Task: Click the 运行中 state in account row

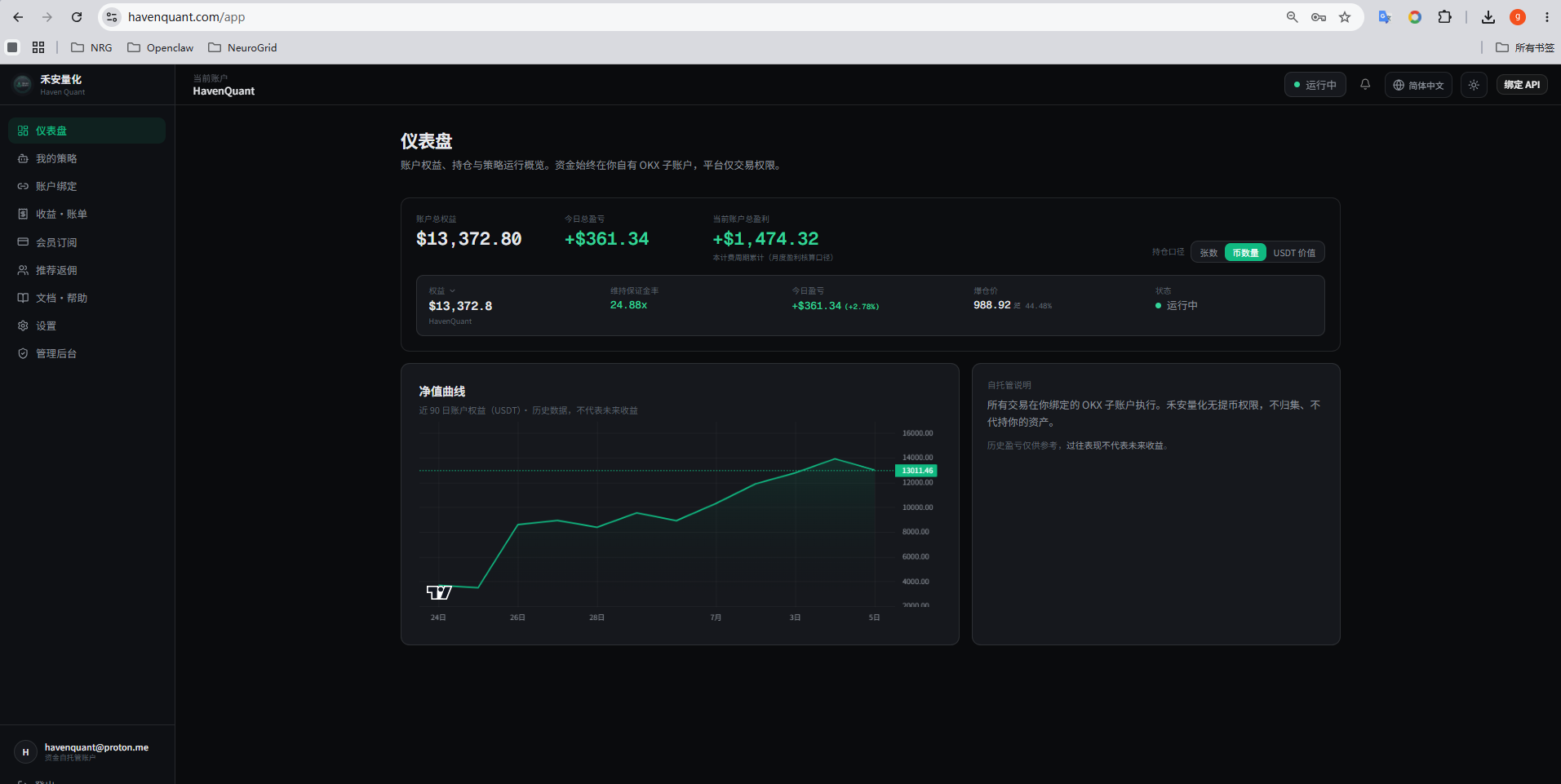Action: coord(1176,305)
